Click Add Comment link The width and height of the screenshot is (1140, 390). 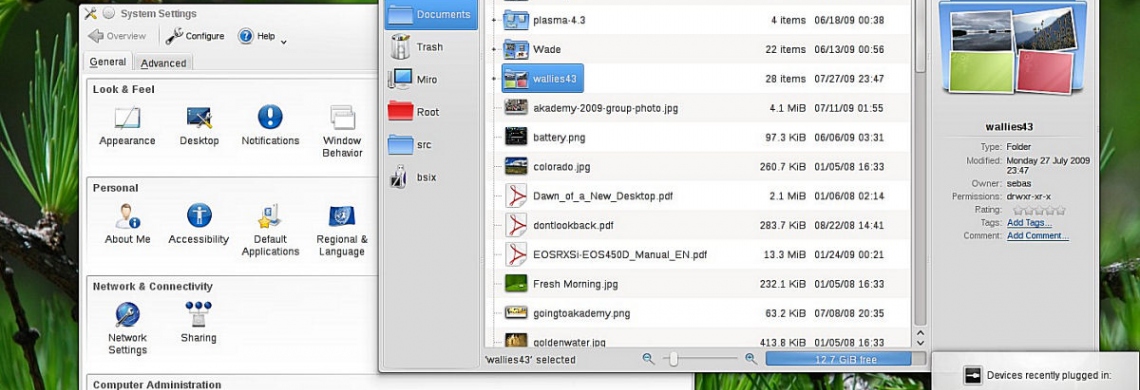point(1037,236)
